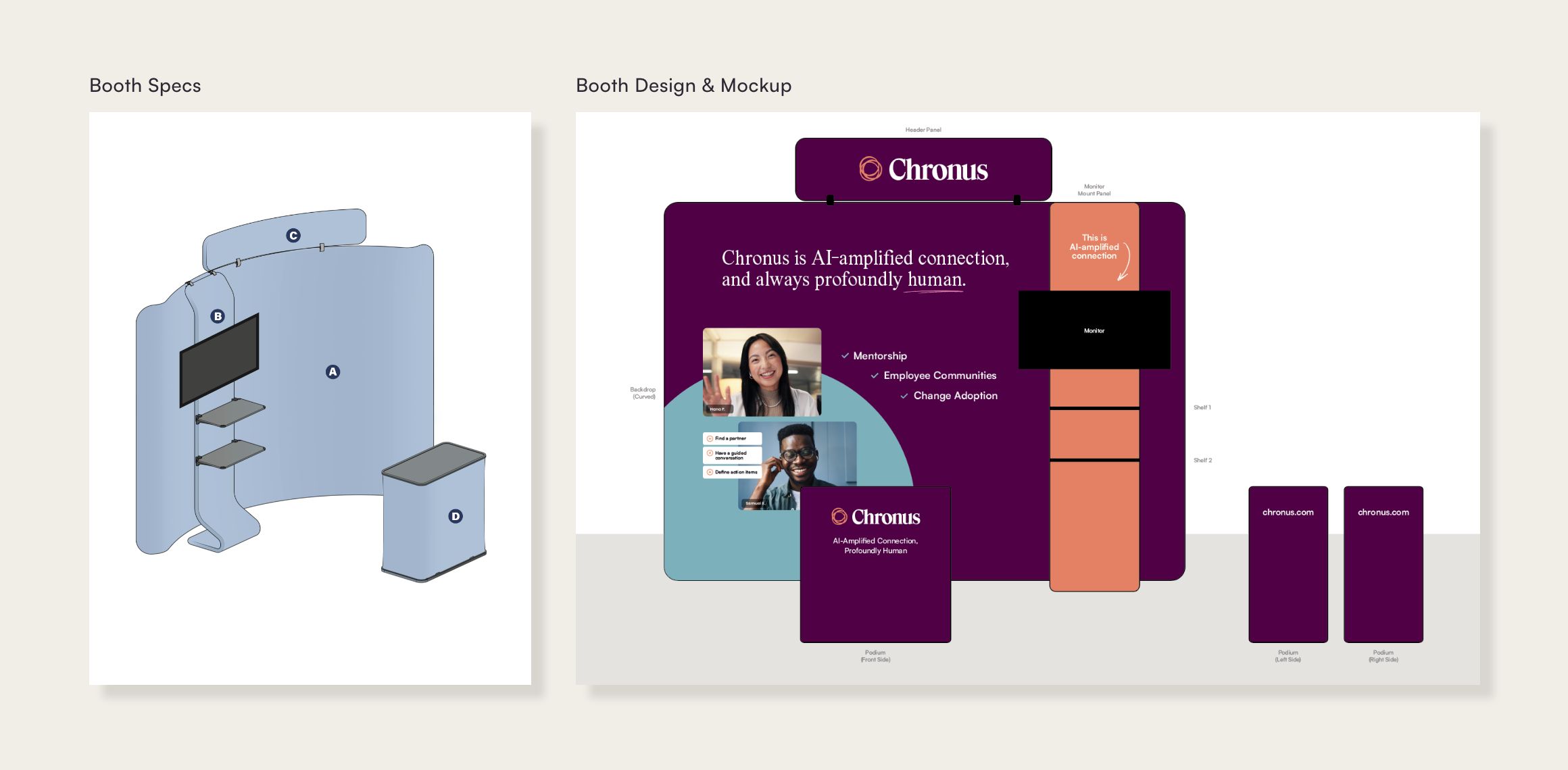Click the checkmark beside Change Adoption
The width and height of the screenshot is (1568, 770).
pyautogui.click(x=904, y=396)
